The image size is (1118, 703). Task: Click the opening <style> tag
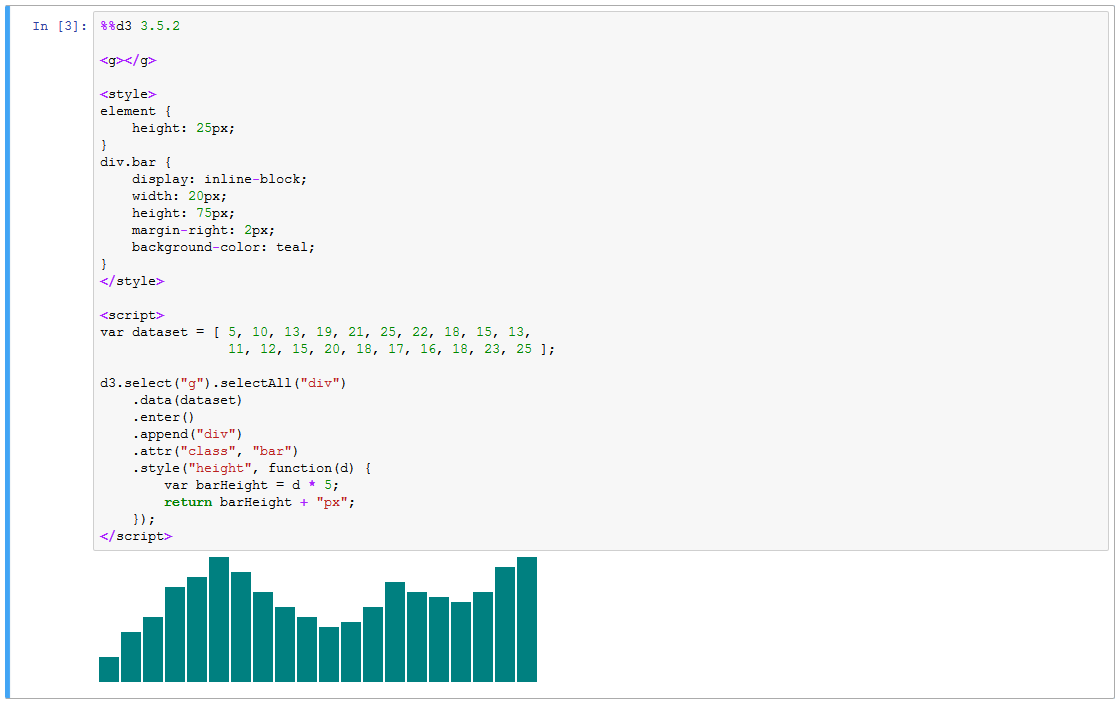tap(128, 94)
